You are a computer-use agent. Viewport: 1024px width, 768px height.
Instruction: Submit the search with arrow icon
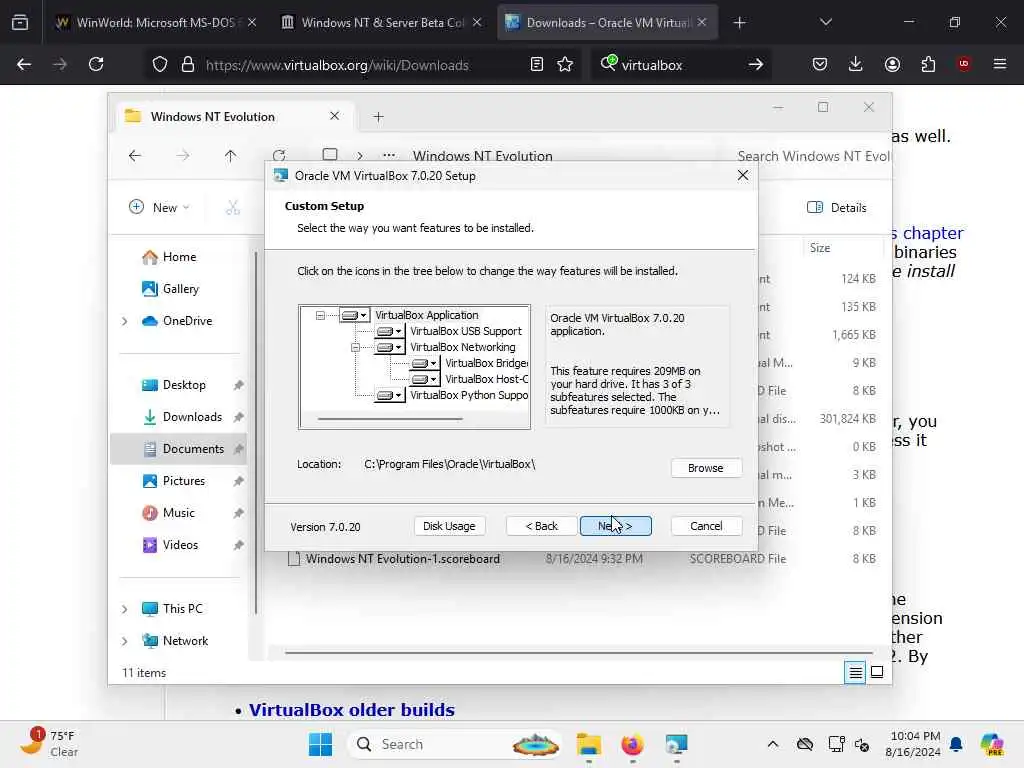[x=756, y=65]
